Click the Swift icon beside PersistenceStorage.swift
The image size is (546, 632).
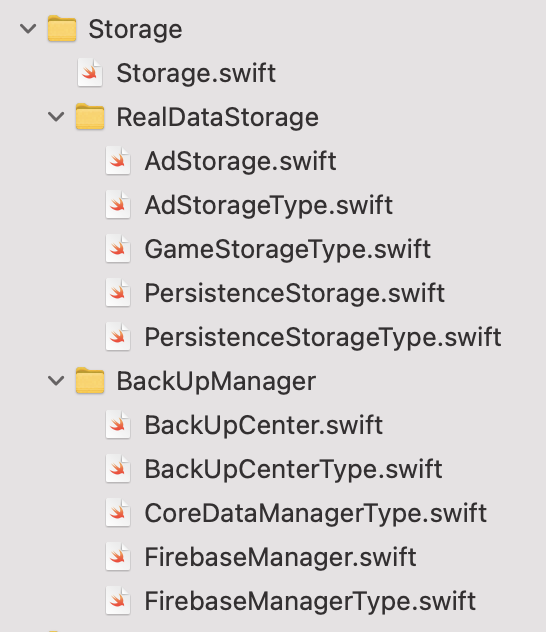click(x=118, y=293)
